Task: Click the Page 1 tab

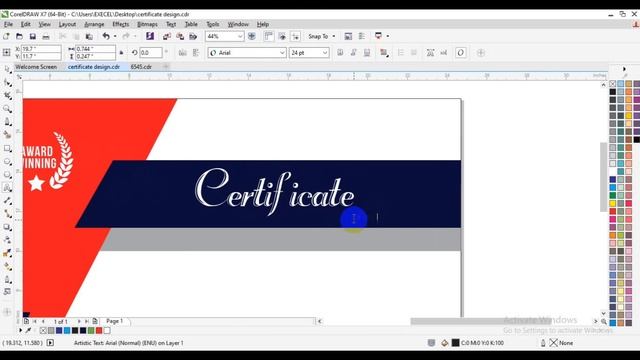Action: point(115,321)
